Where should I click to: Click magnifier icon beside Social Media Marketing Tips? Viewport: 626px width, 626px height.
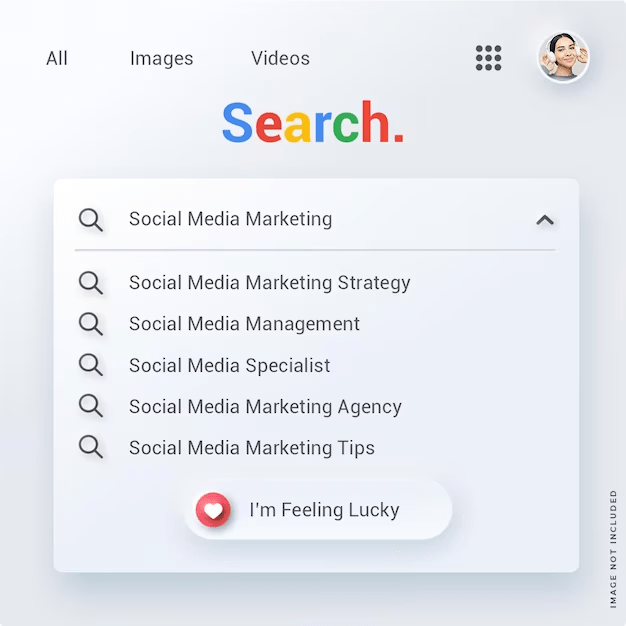91,446
